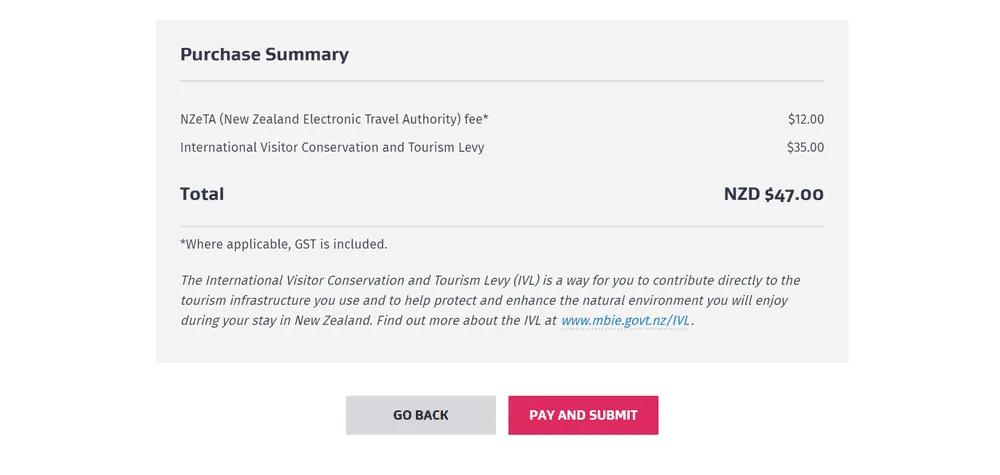Click the NZD currency code in total
Image resolution: width=1000 pixels, height=475 pixels.
point(742,194)
